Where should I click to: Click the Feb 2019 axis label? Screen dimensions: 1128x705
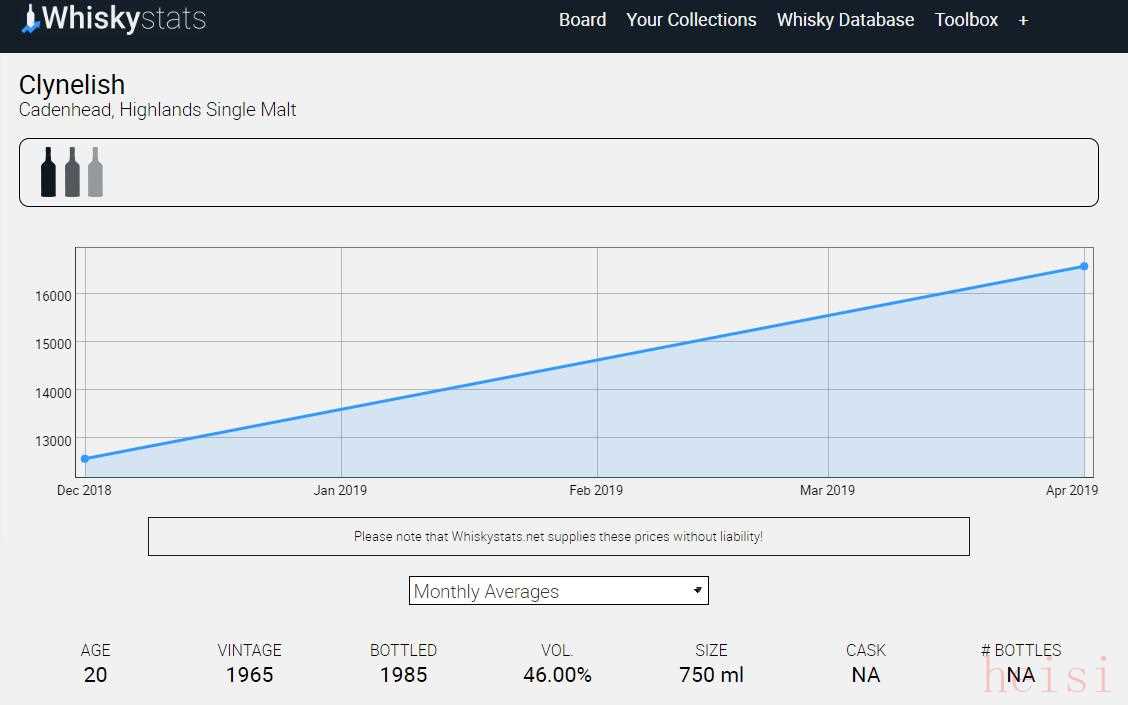tap(596, 490)
